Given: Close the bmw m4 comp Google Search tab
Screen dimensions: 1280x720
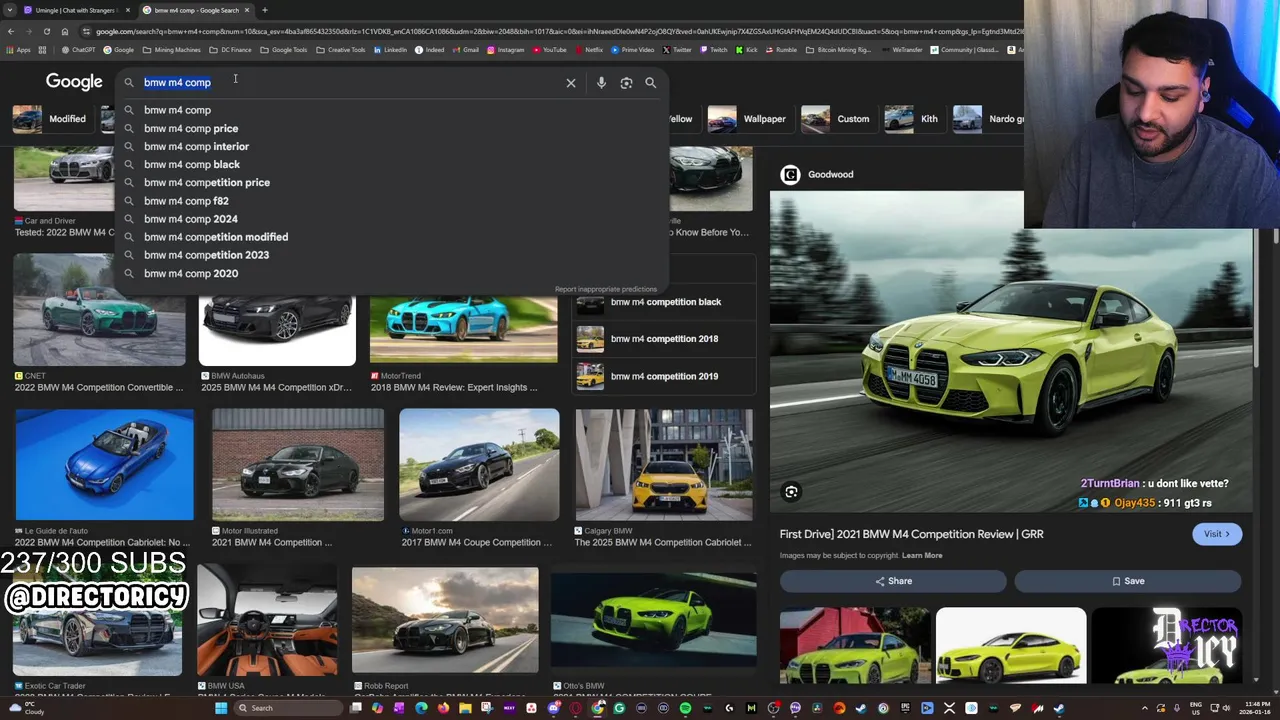Looking at the screenshot, I should click(247, 10).
